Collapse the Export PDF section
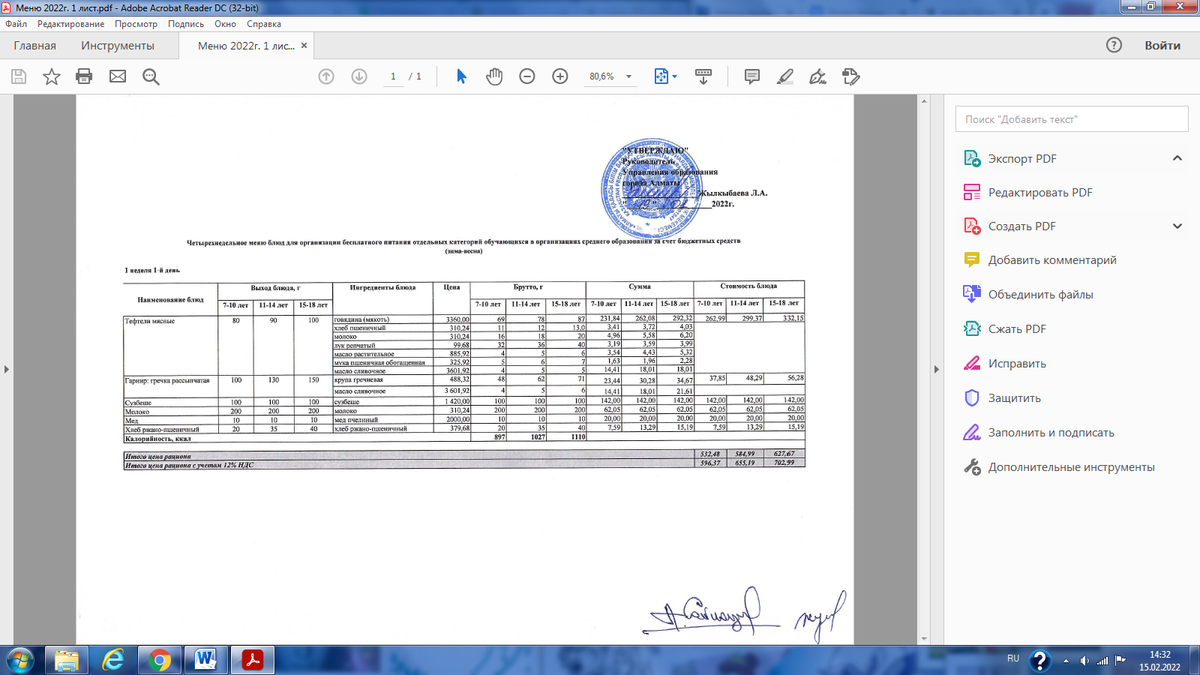Viewport: 1200px width, 675px height. pyautogui.click(x=1177, y=158)
